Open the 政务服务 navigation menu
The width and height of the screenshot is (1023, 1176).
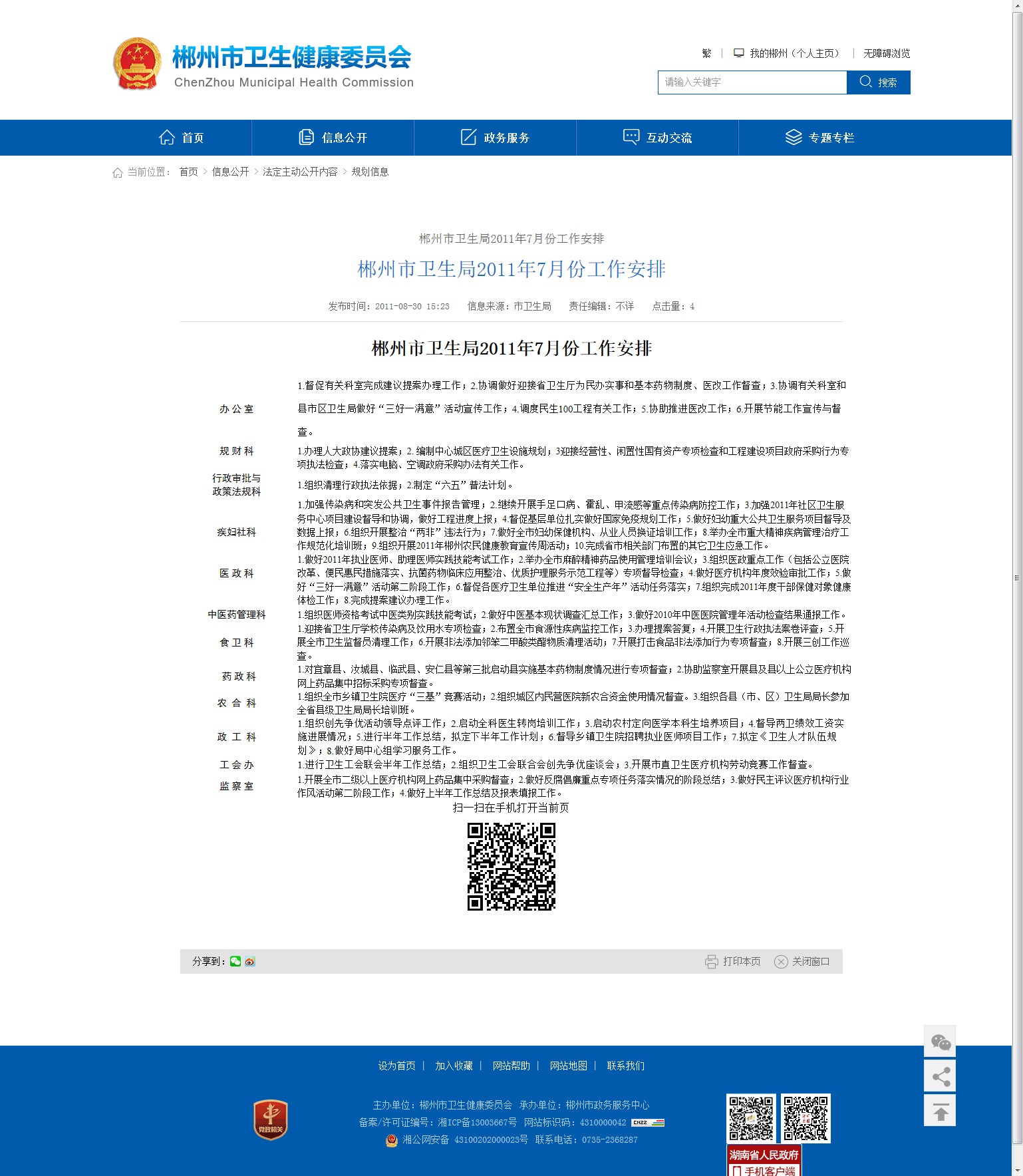click(495, 138)
